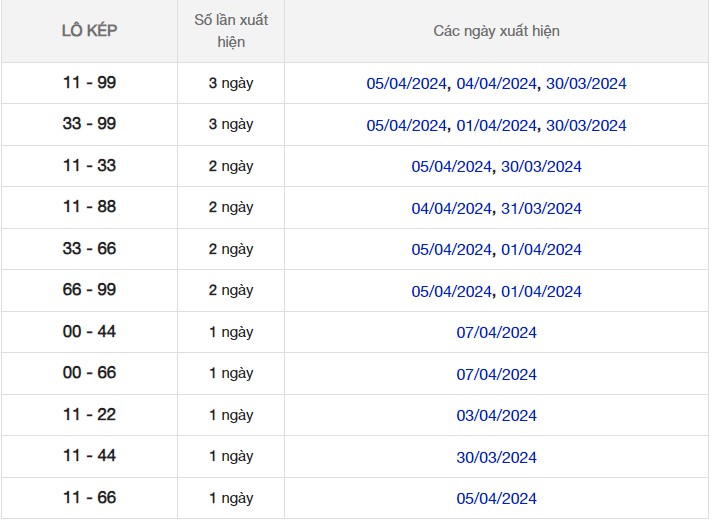The height and width of the screenshot is (520, 712).
Task: Click 07/04/2024 date in the 00 - 66 row
Action: click(x=496, y=375)
